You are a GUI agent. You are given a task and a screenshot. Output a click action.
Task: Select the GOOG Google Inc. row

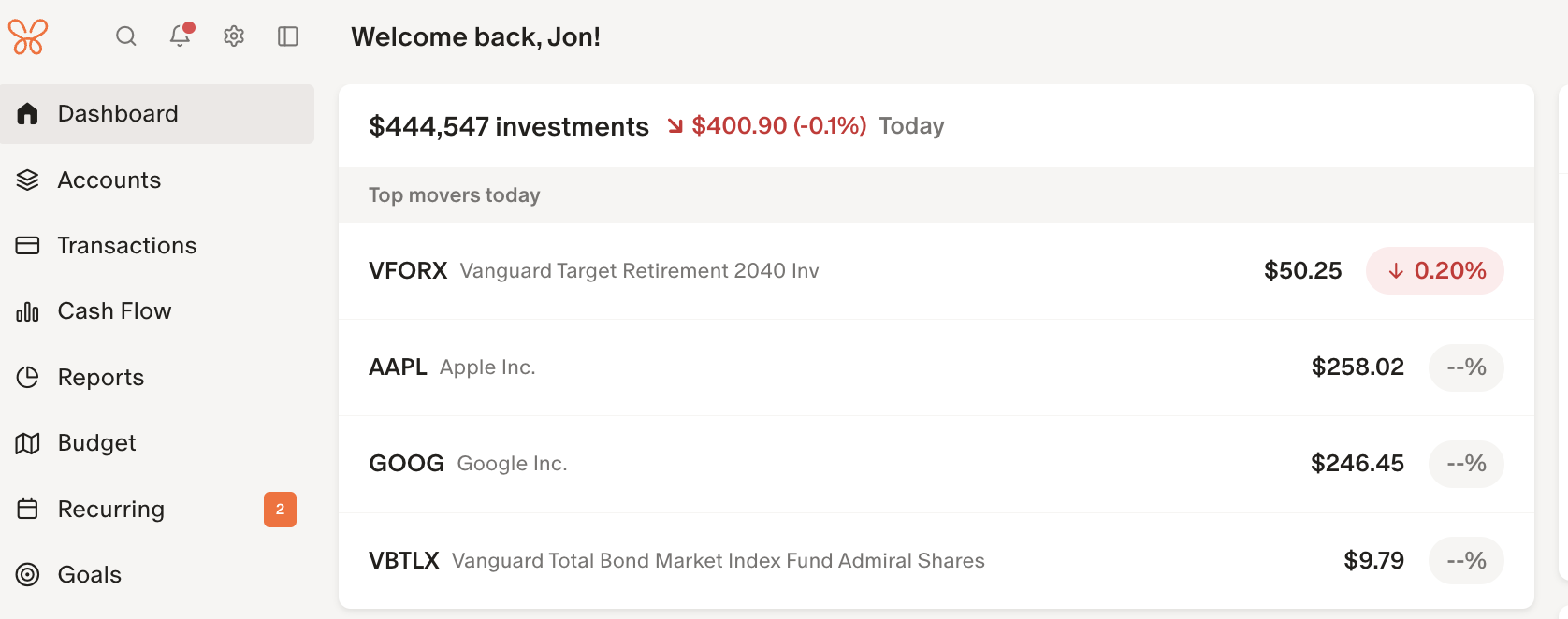tap(748, 464)
